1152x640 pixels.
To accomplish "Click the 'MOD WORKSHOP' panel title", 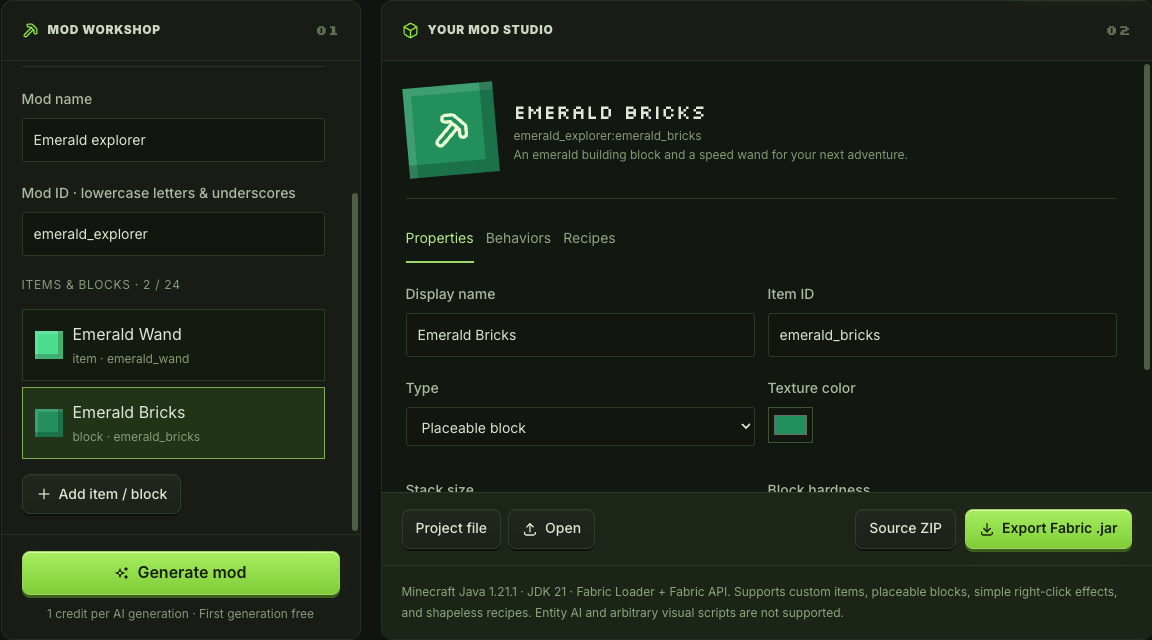I will pos(104,30).
